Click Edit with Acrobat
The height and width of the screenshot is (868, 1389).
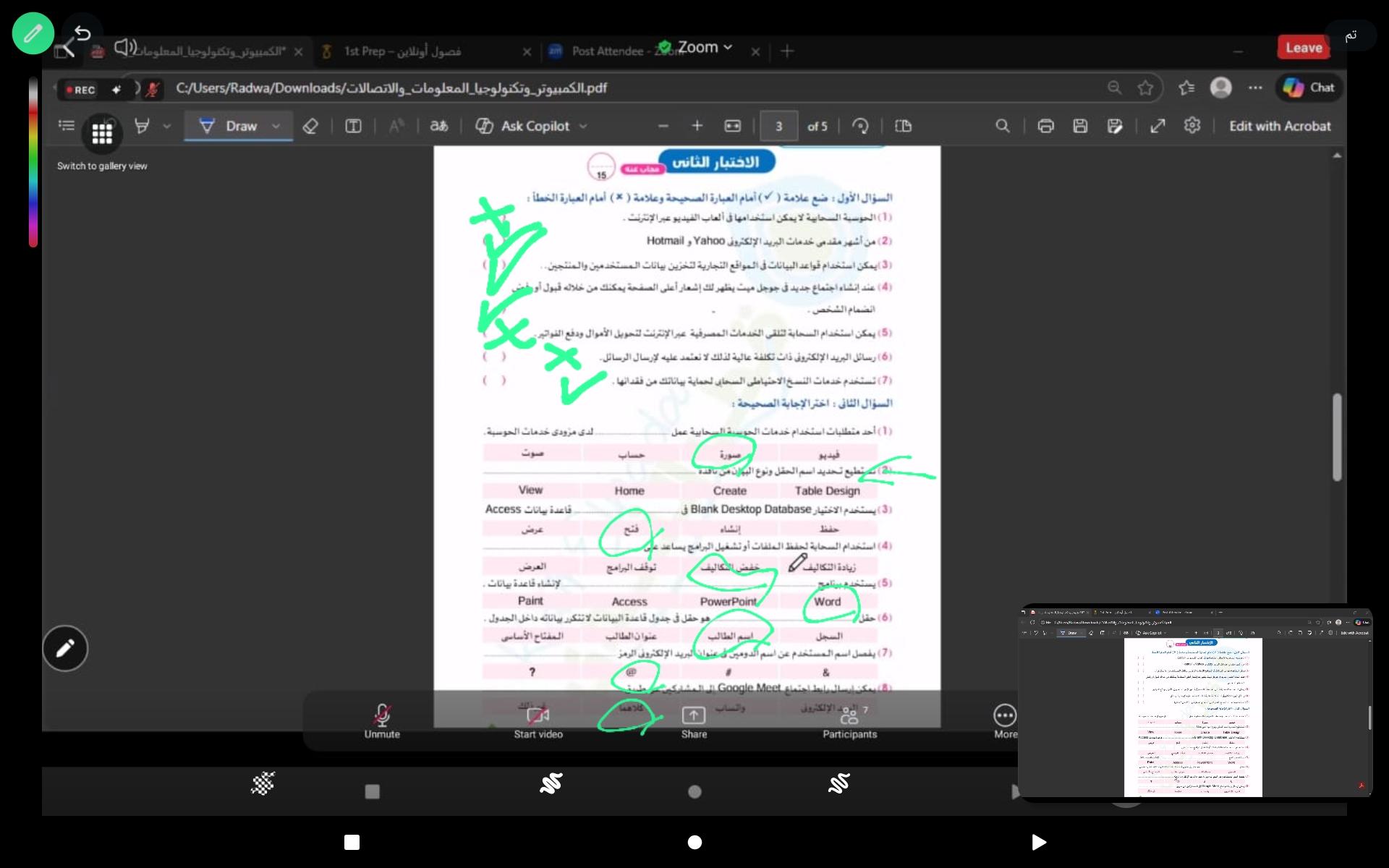point(1279,126)
